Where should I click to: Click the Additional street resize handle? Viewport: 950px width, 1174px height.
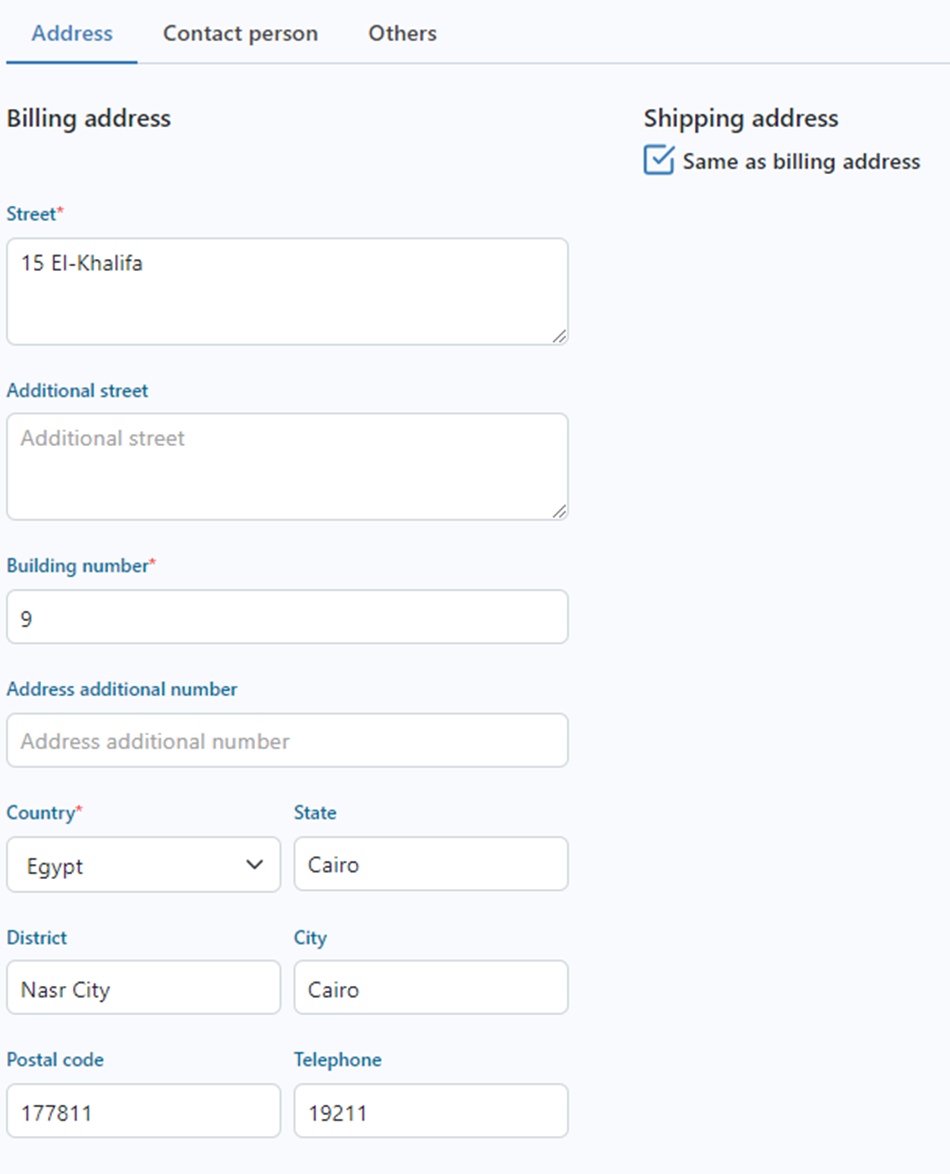point(559,511)
